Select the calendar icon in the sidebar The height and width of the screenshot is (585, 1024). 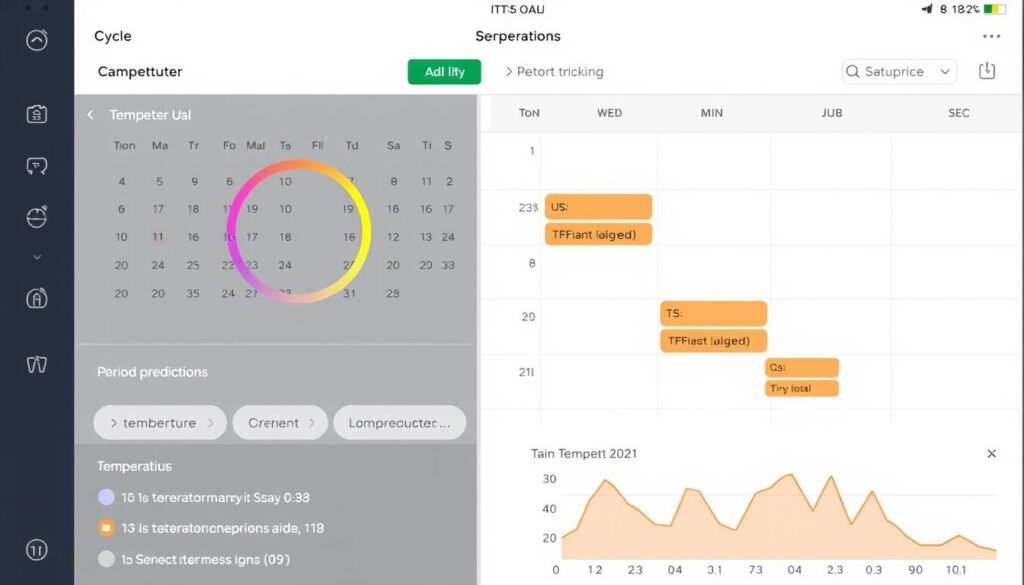tap(36, 114)
